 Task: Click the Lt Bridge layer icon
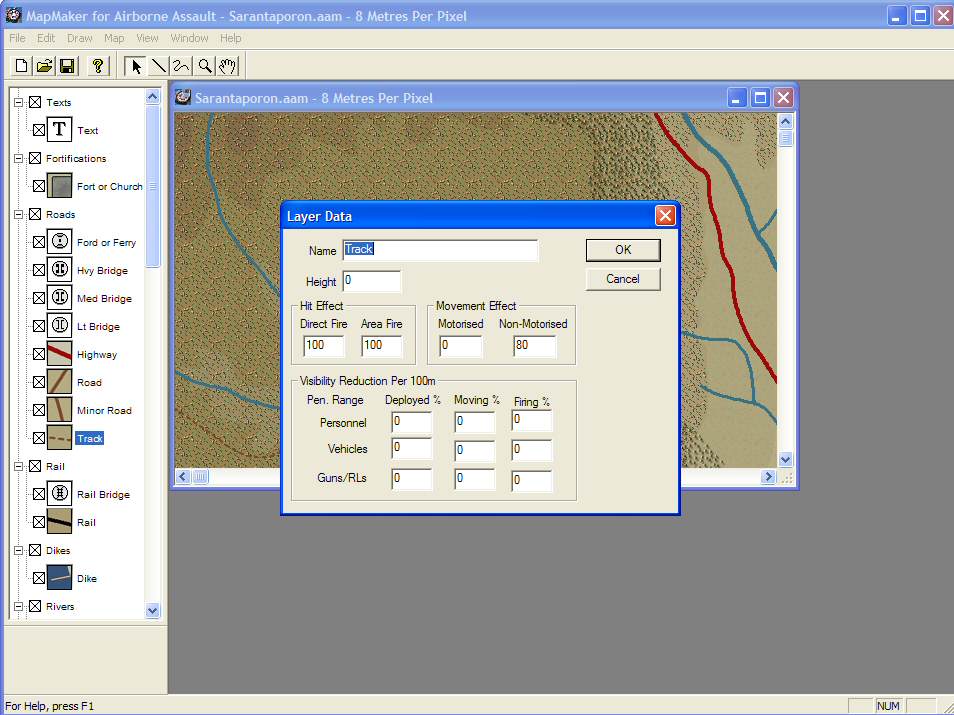coord(60,326)
